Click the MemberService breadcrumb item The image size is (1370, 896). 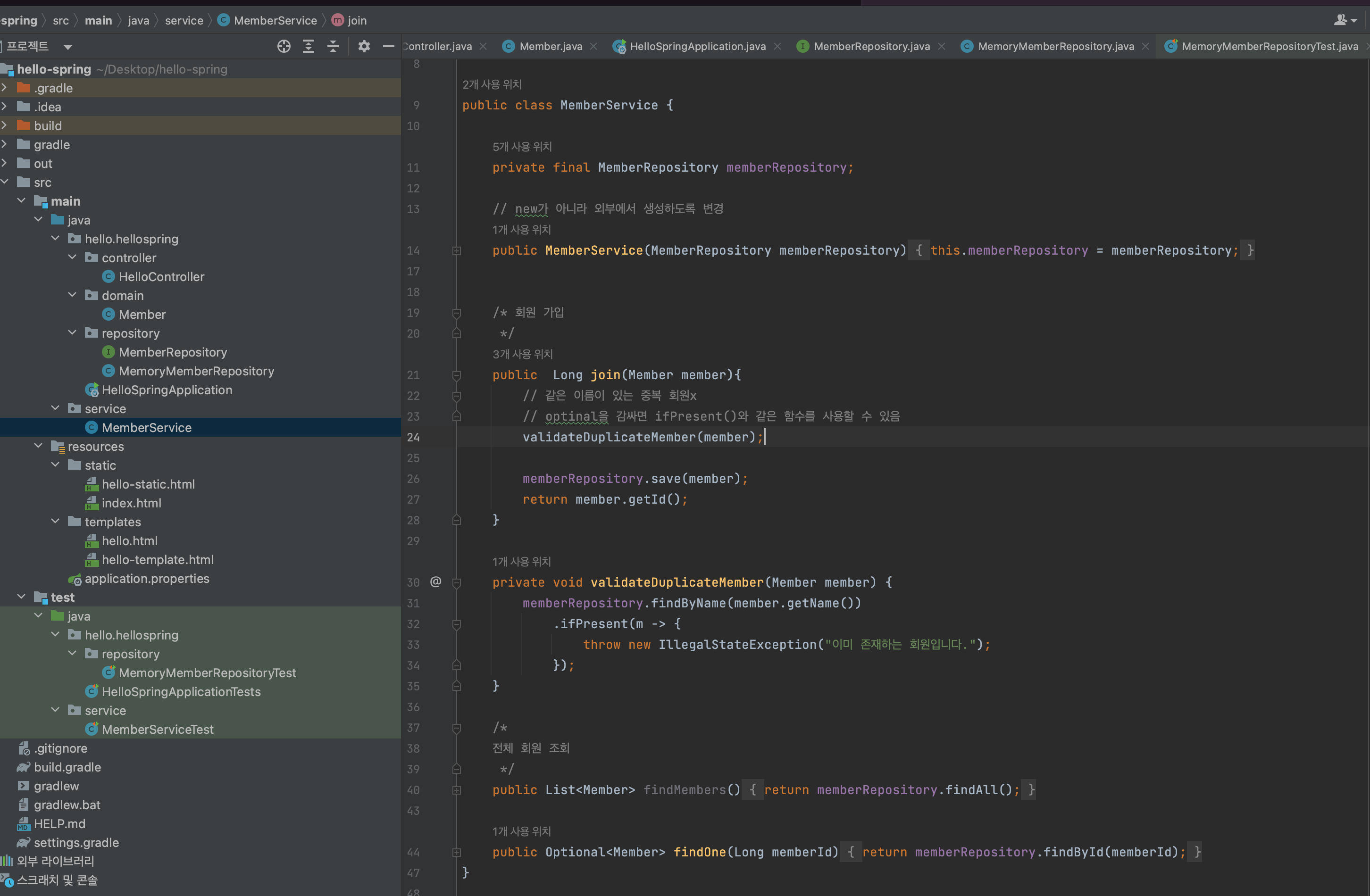(x=275, y=21)
